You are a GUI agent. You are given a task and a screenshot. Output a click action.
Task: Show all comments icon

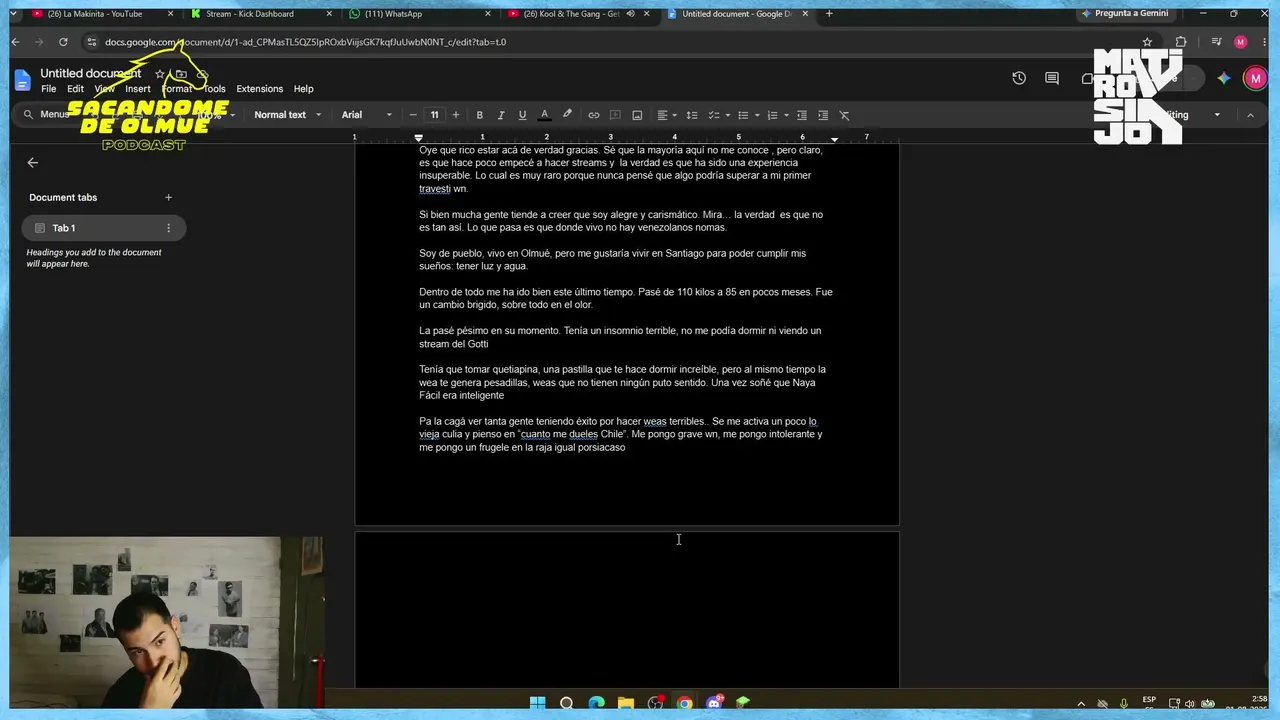click(x=1052, y=78)
